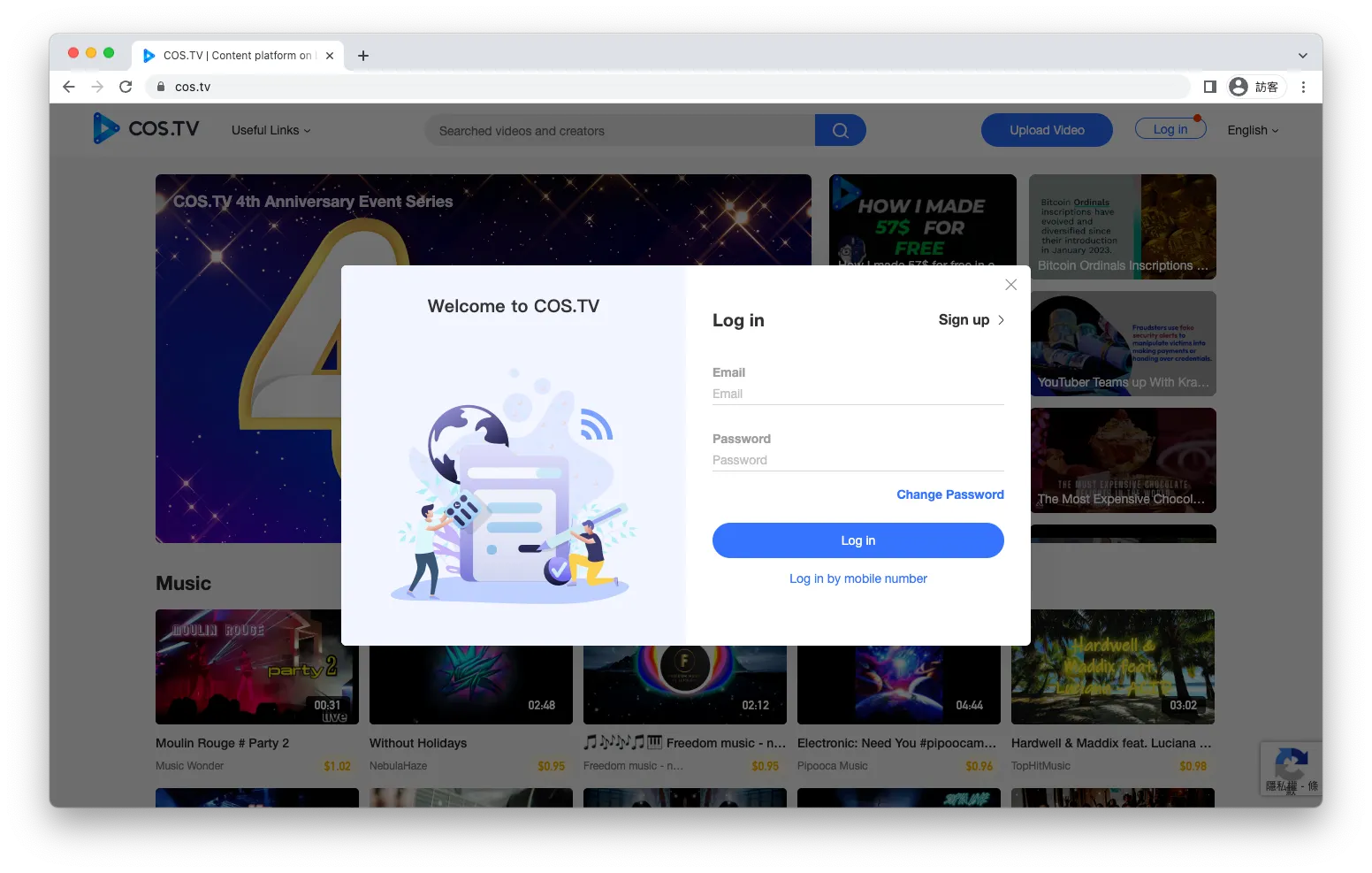Click the browser address bar
Image resolution: width=1372 pixels, height=873 pixels.
click(x=667, y=87)
